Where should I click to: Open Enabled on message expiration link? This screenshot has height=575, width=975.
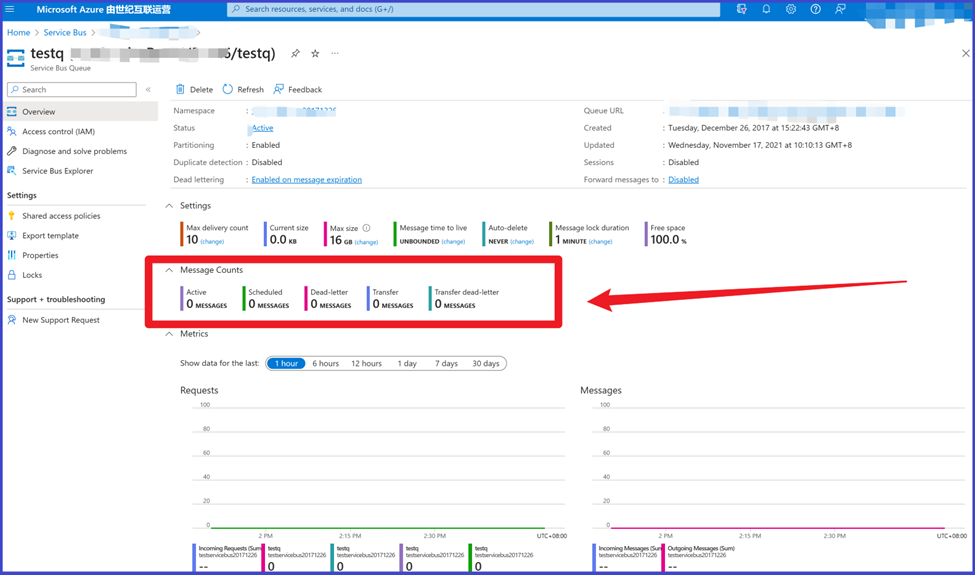pos(307,180)
